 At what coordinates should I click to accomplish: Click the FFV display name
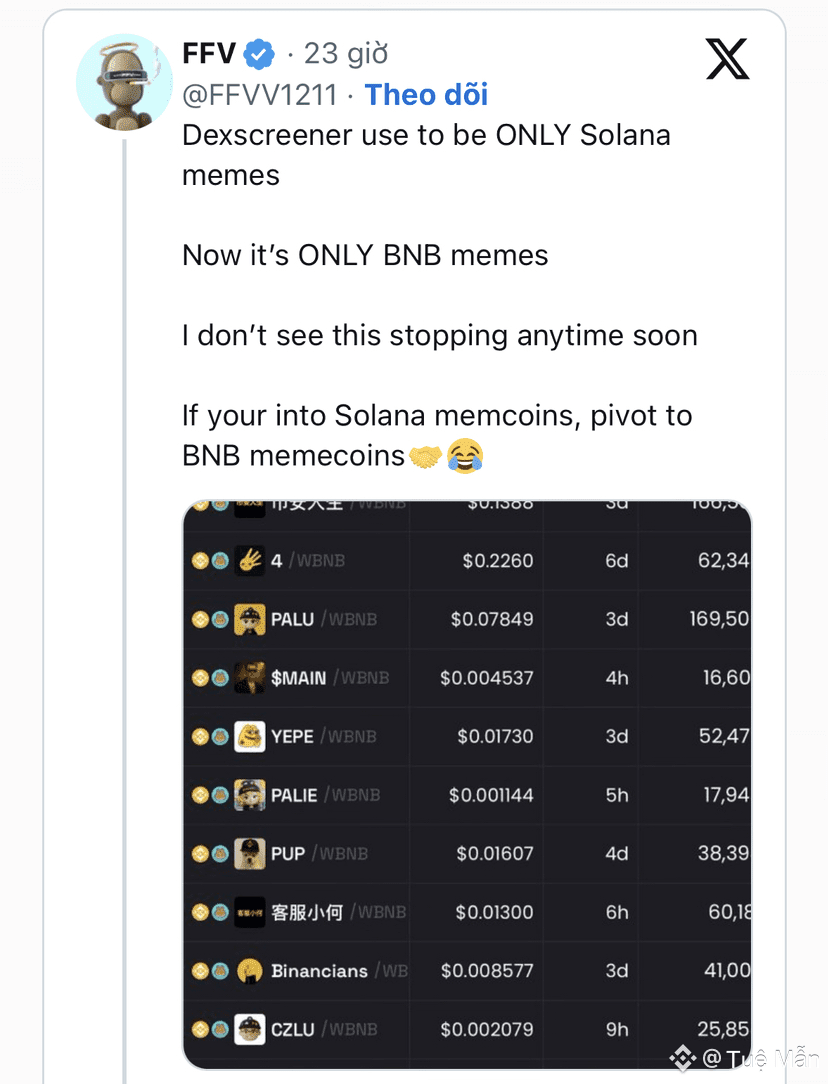click(x=208, y=53)
